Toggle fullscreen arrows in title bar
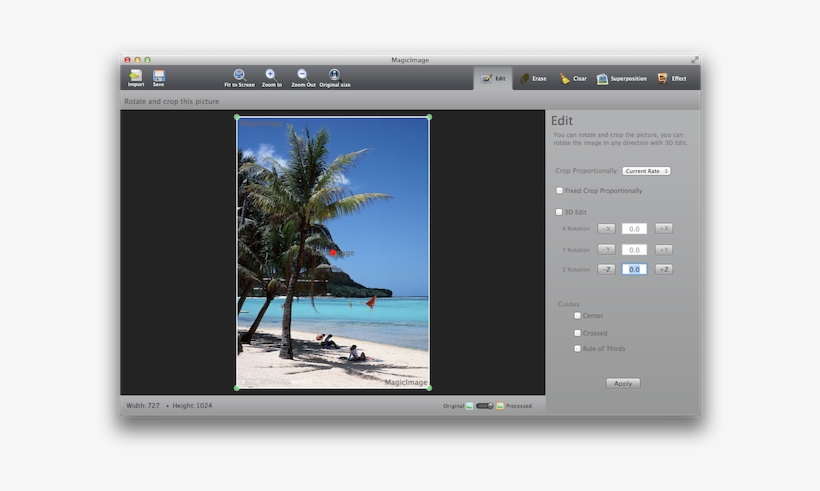Image resolution: width=820 pixels, height=491 pixels. pyautogui.click(x=694, y=60)
